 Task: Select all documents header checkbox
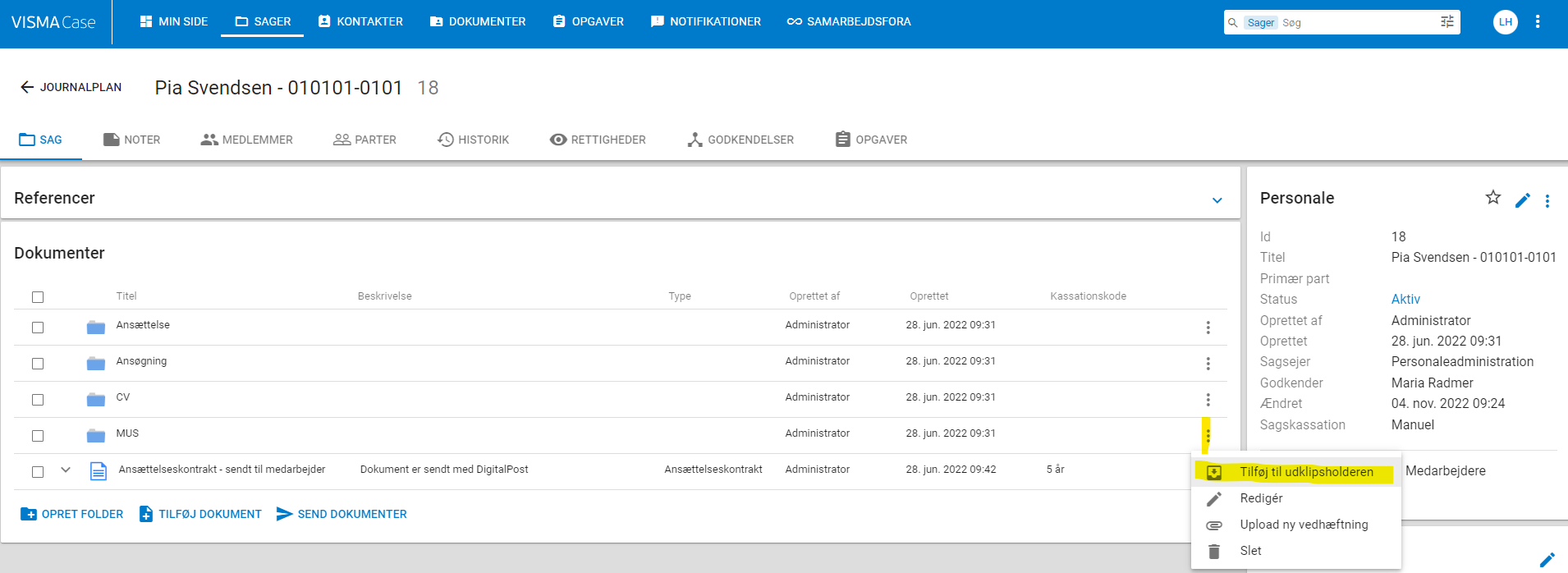pyautogui.click(x=38, y=297)
